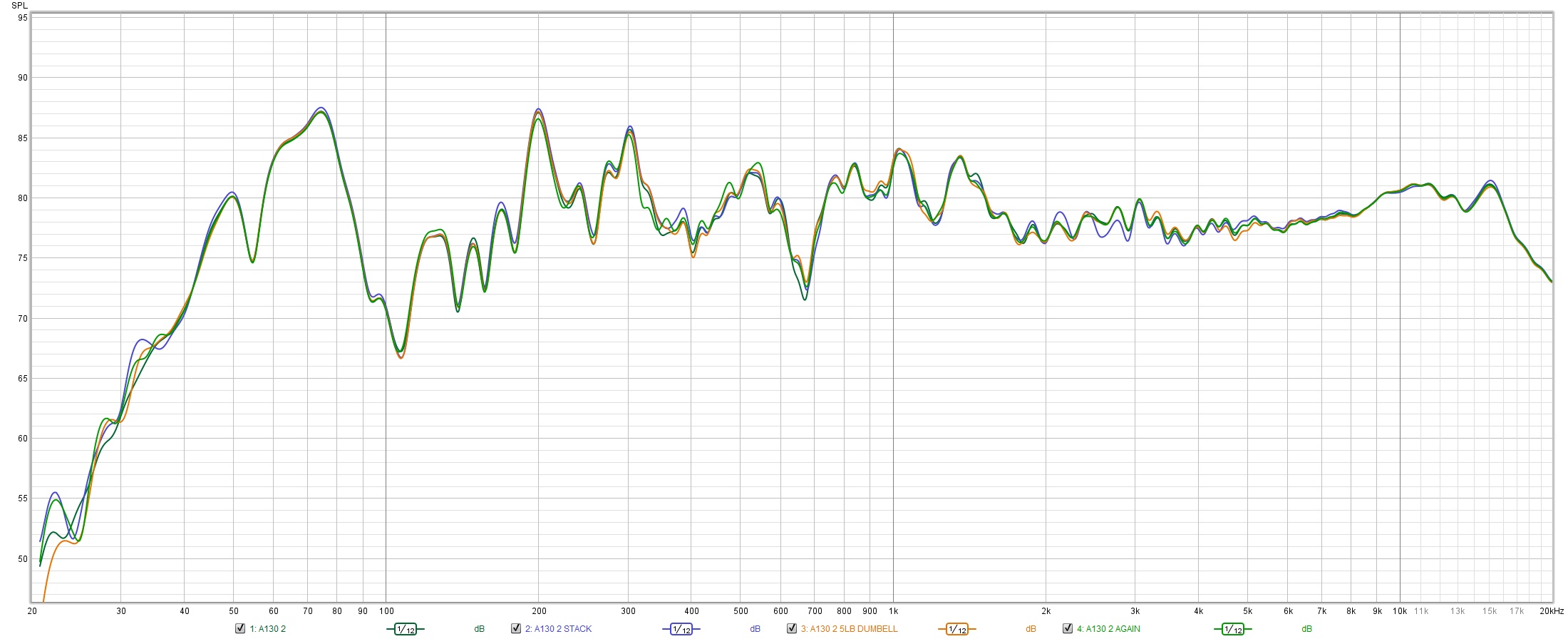Click the 95 dB vertical axis label
Viewport: 1568px width, 639px height.
tap(23, 18)
